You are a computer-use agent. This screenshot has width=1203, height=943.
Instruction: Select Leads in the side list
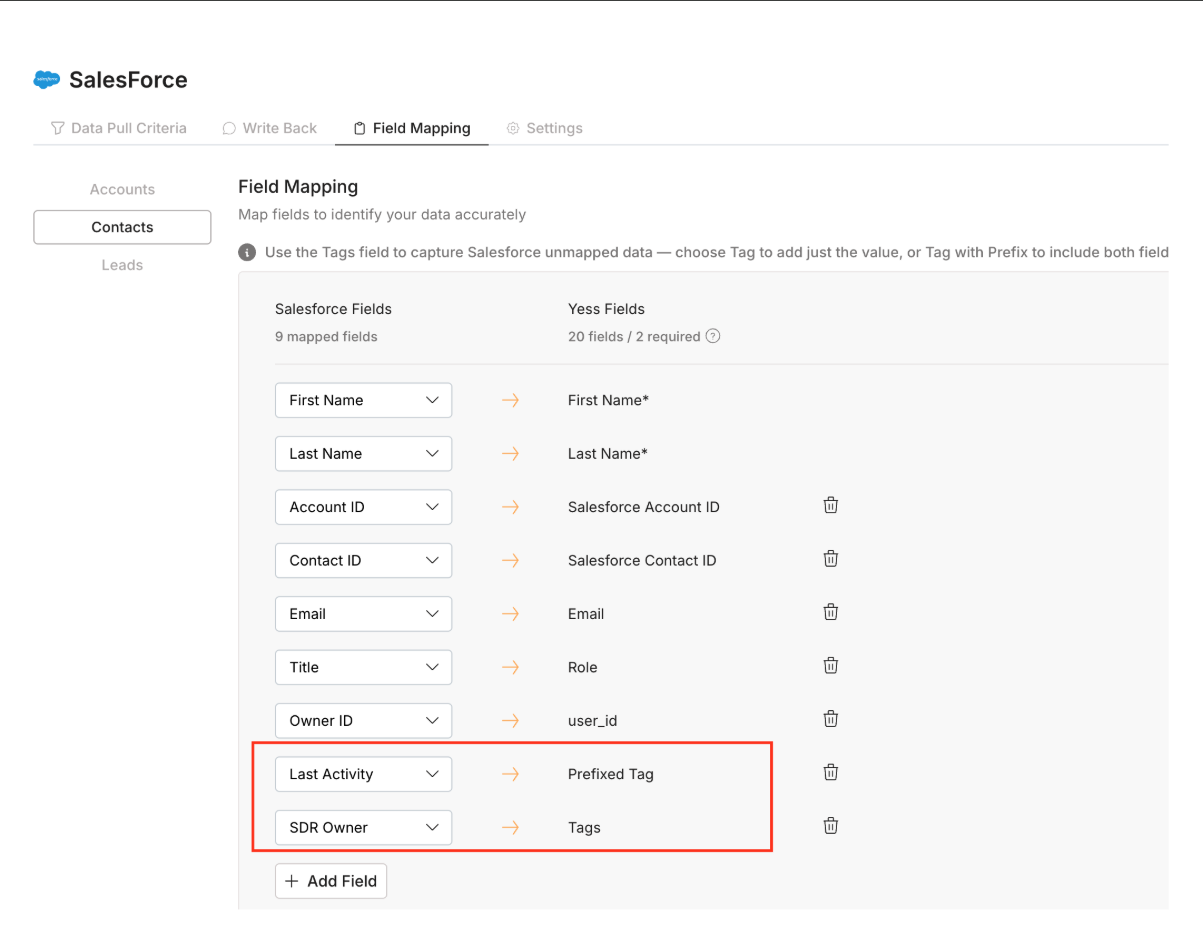click(x=122, y=265)
